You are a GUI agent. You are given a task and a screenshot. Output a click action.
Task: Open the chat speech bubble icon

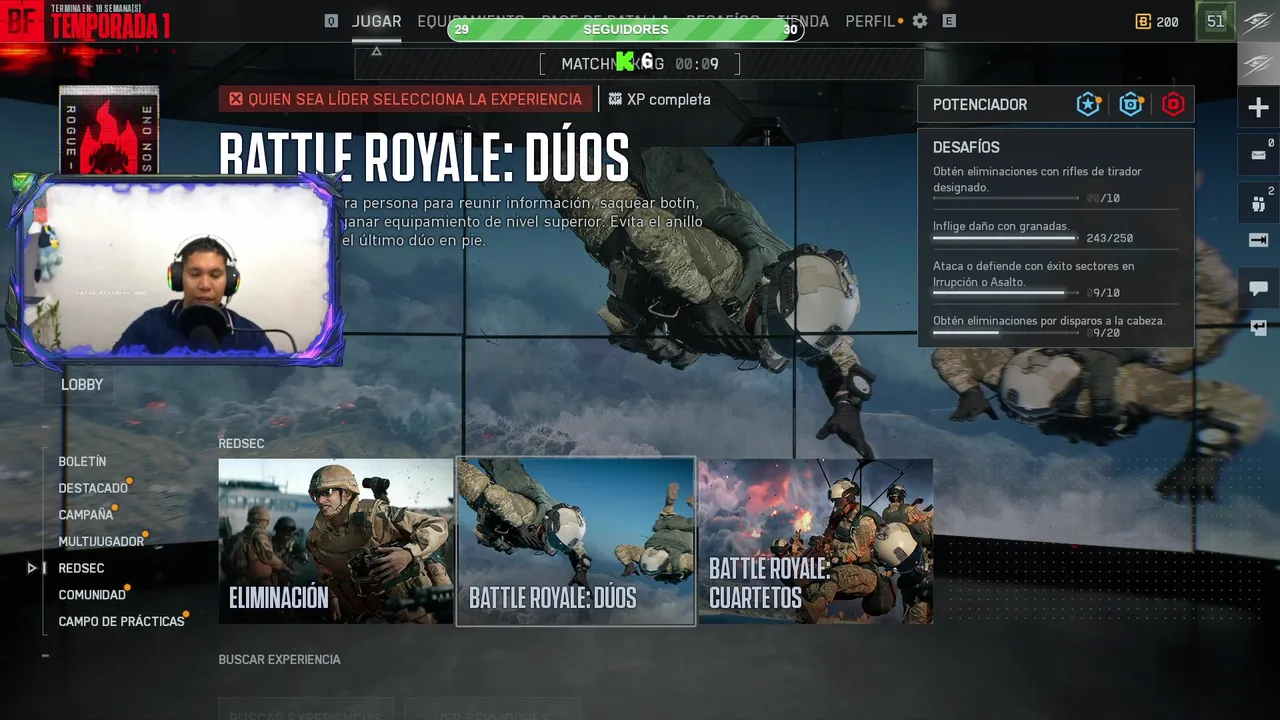pyautogui.click(x=1258, y=289)
